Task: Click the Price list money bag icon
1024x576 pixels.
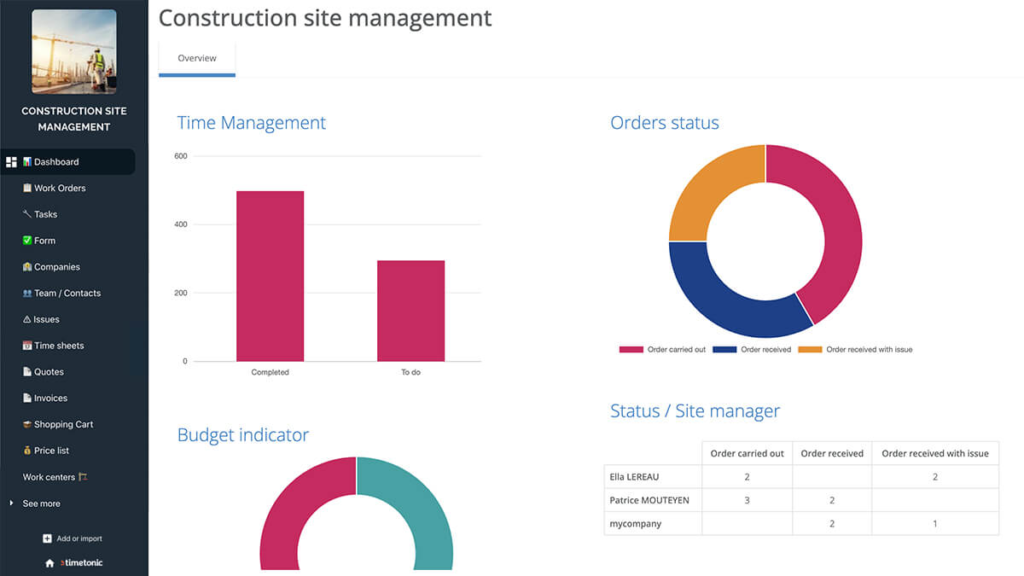Action: click(27, 451)
